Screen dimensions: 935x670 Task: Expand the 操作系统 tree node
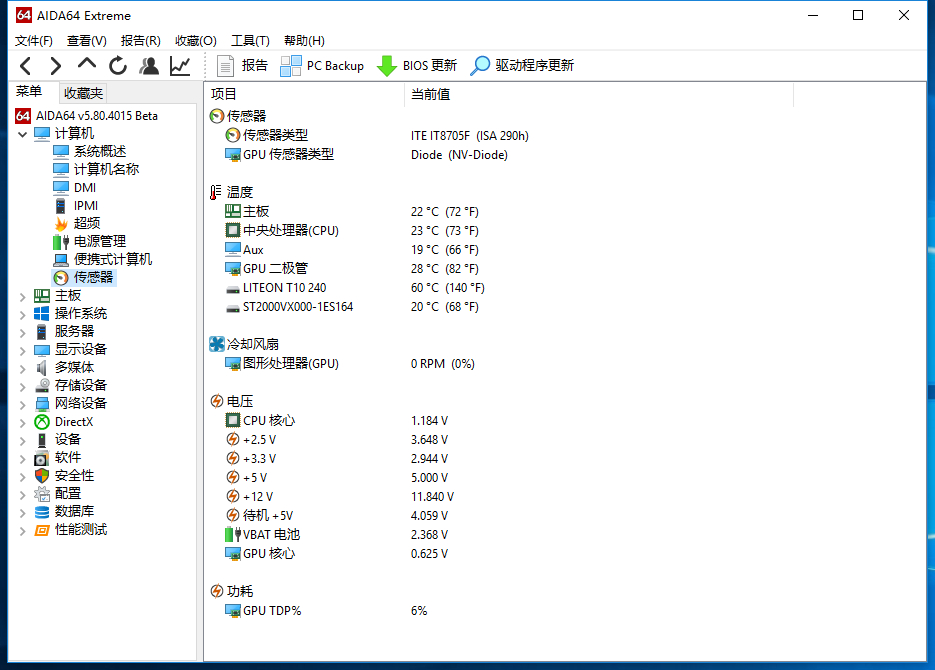(22, 314)
